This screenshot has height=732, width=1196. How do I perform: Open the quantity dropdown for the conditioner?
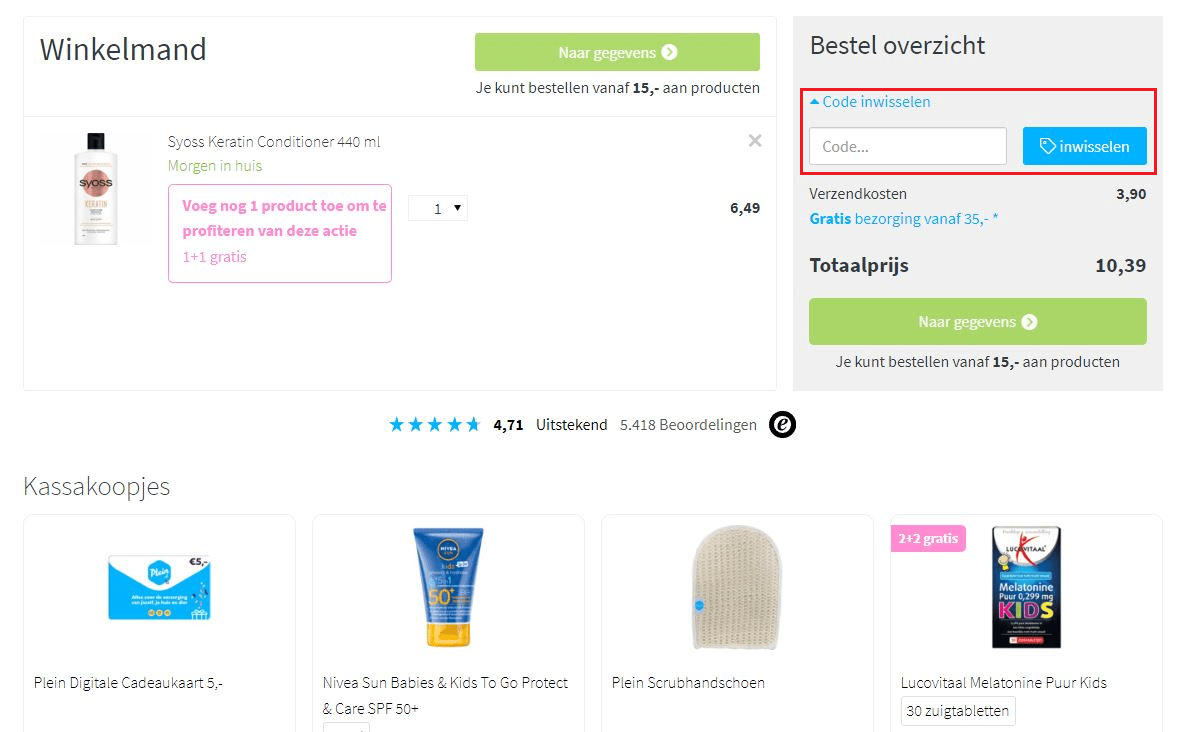[437, 207]
